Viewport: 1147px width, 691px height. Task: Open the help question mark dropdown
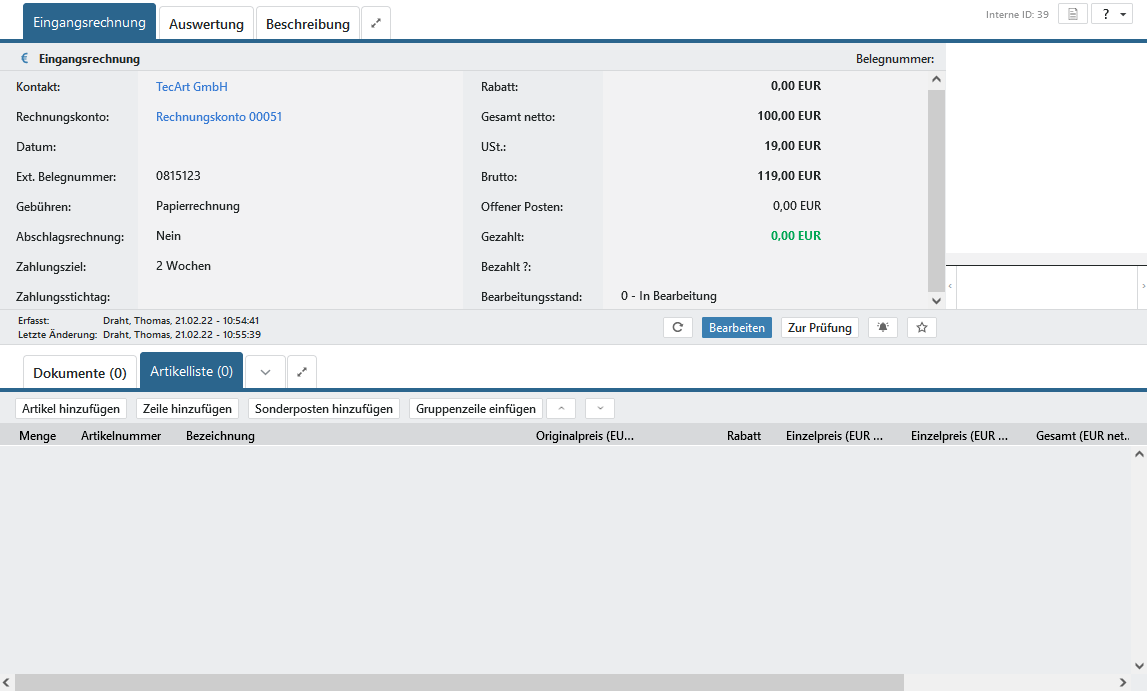click(1111, 14)
